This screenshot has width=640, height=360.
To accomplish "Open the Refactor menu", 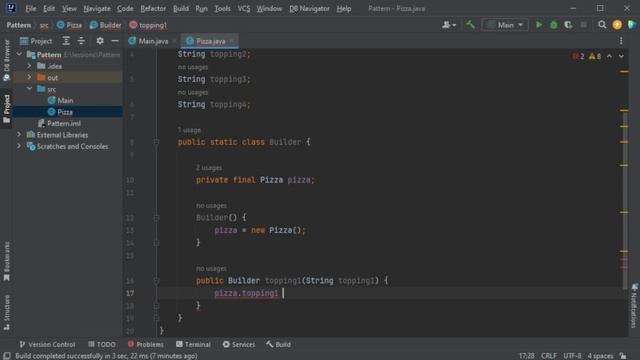I will 153,9.
